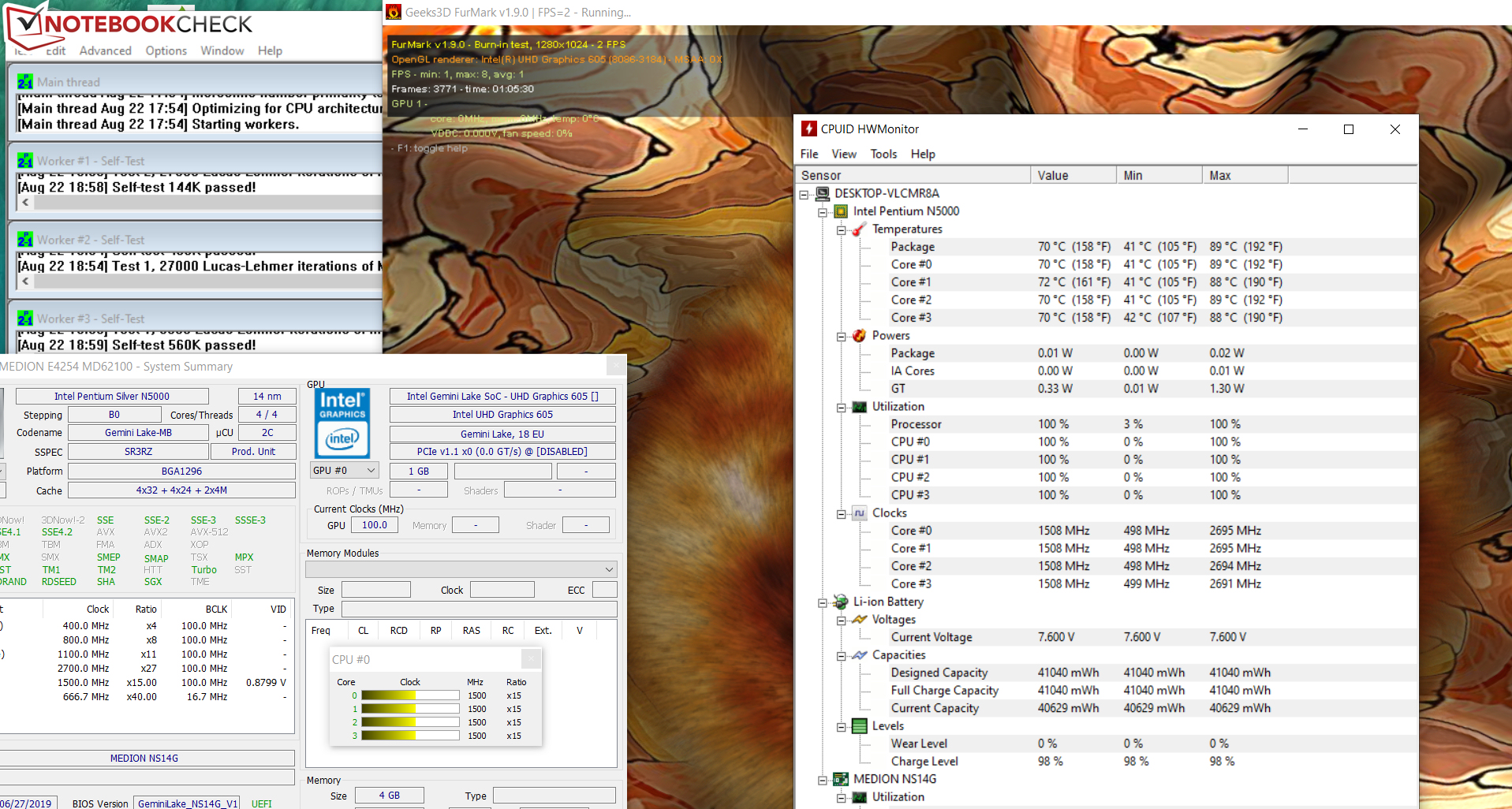The image size is (1512, 809).
Task: Click the Intel Pentium N5000 Utilization icon
Action: pyautogui.click(x=860, y=406)
